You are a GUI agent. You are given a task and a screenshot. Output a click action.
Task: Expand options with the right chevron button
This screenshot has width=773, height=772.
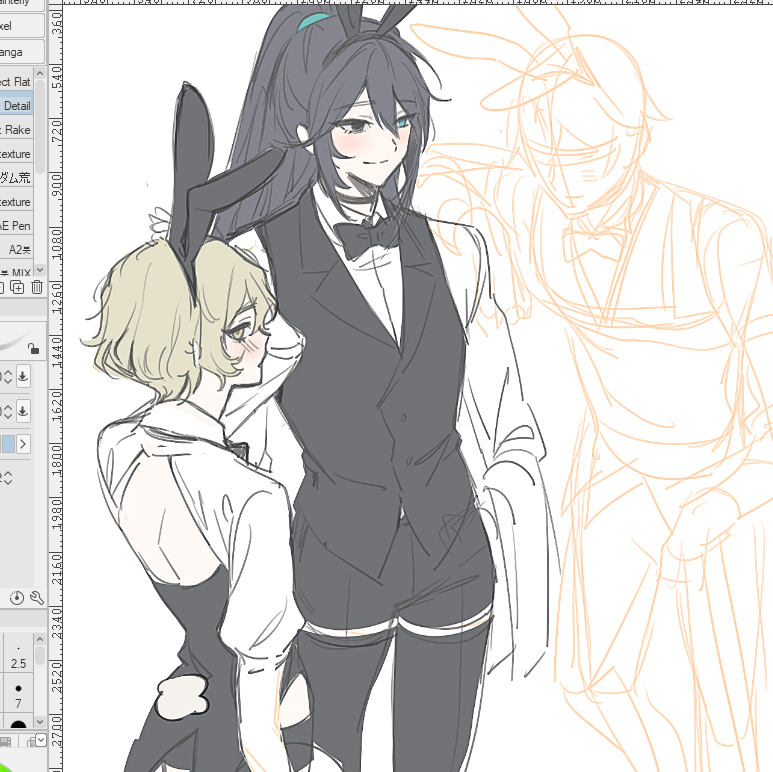click(23, 444)
